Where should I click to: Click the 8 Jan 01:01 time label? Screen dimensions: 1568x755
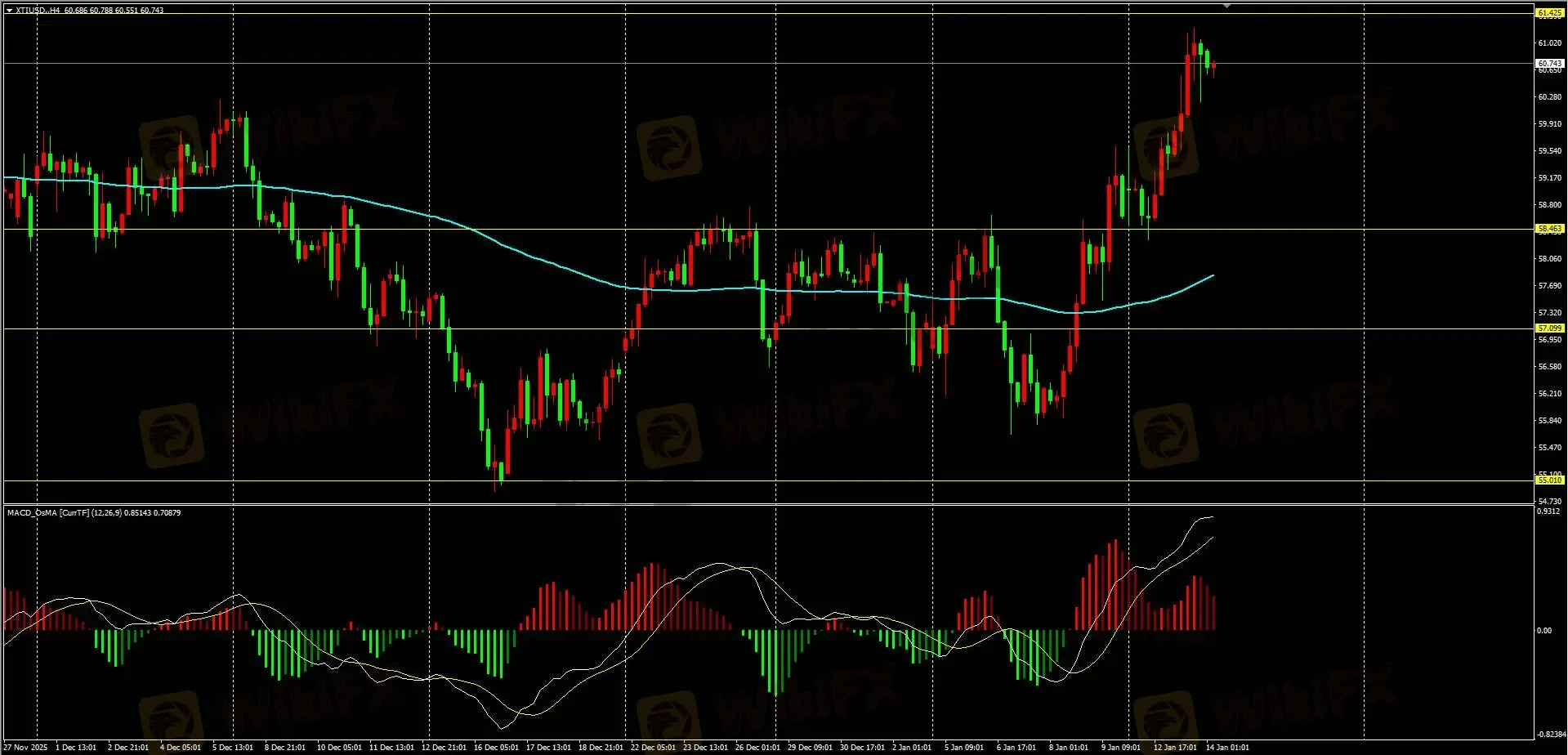pos(1069,748)
